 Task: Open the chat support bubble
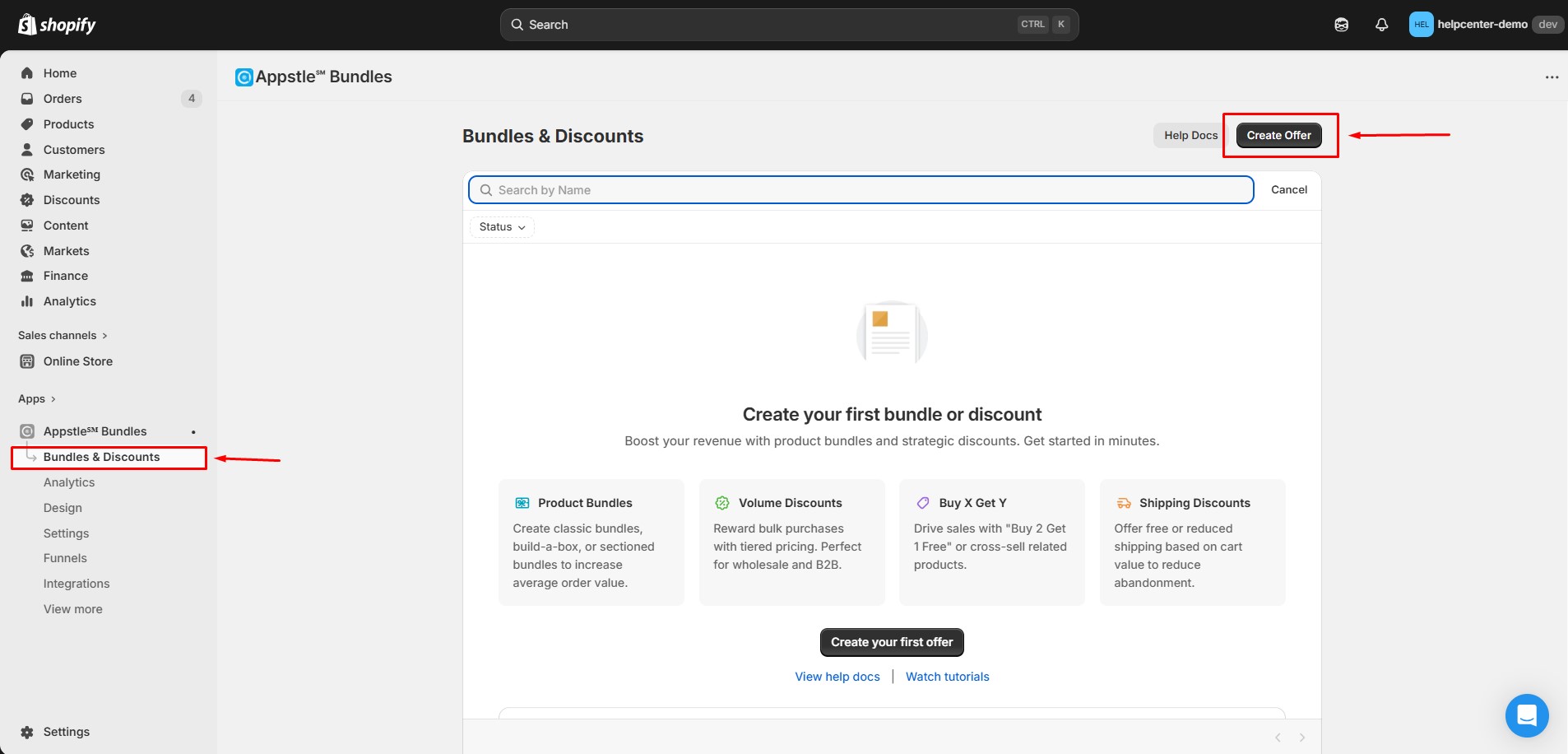pos(1527,715)
